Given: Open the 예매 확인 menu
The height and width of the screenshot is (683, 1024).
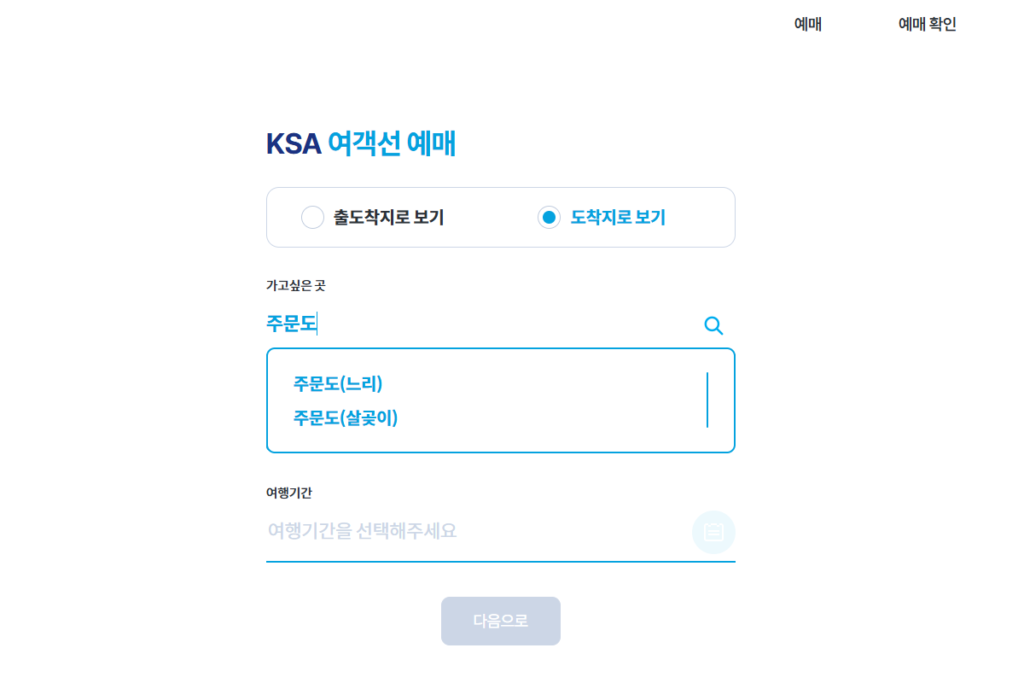Looking at the screenshot, I should (925, 24).
